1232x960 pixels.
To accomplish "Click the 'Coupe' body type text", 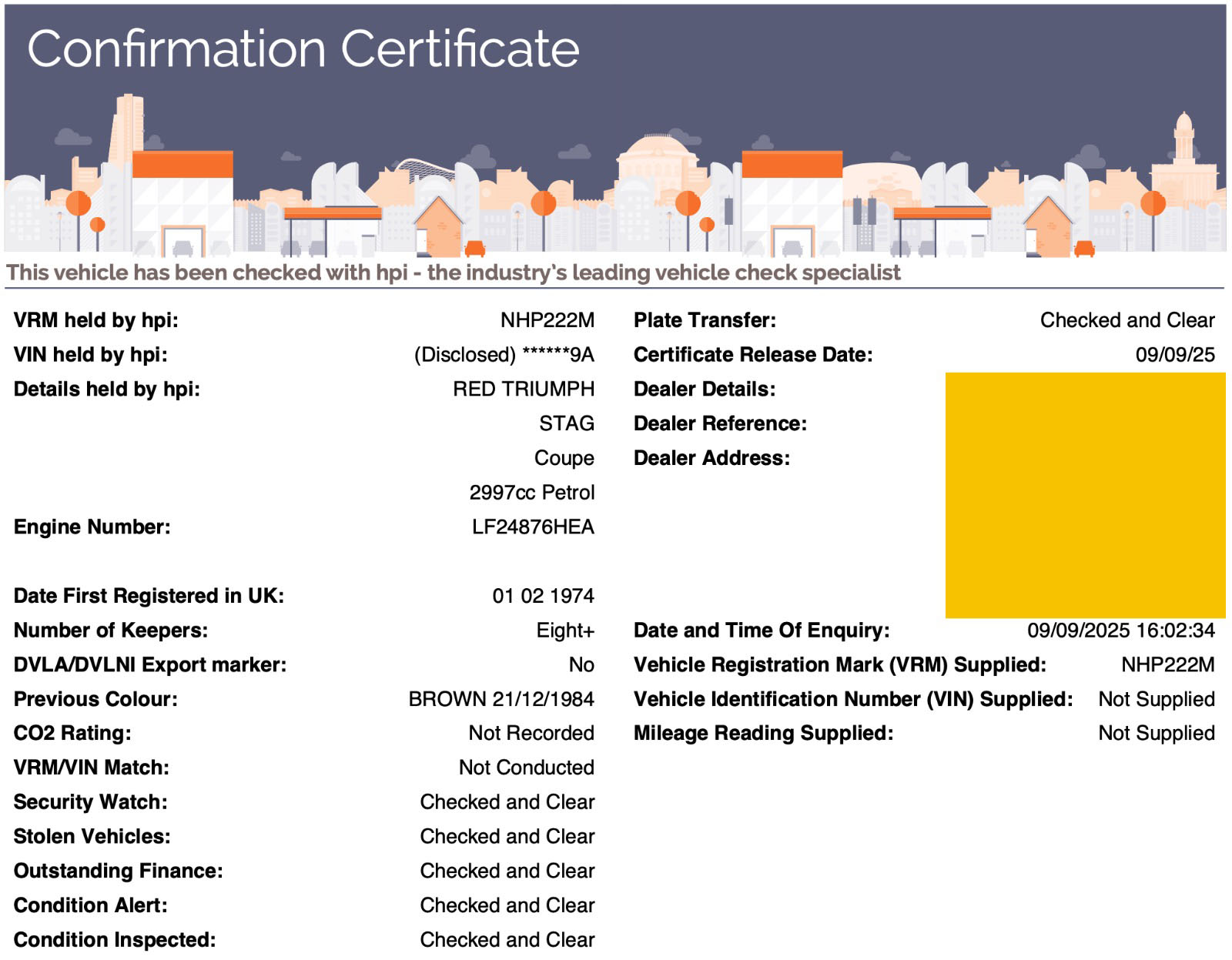I will (564, 458).
